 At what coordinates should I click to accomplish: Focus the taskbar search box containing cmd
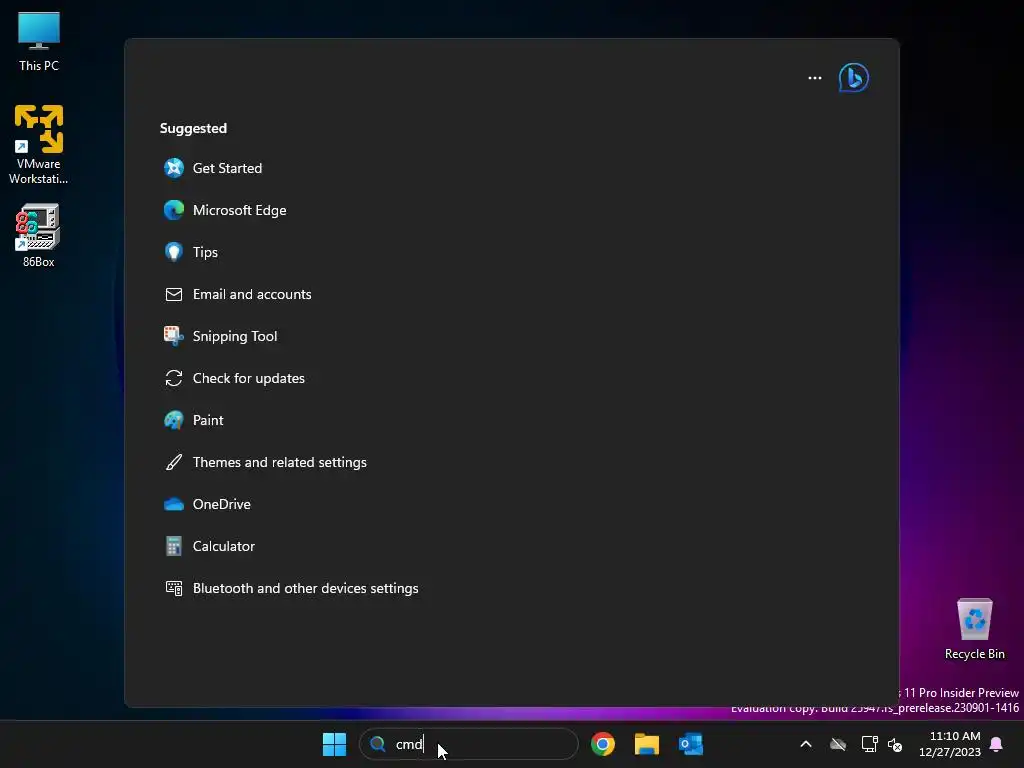[469, 744]
